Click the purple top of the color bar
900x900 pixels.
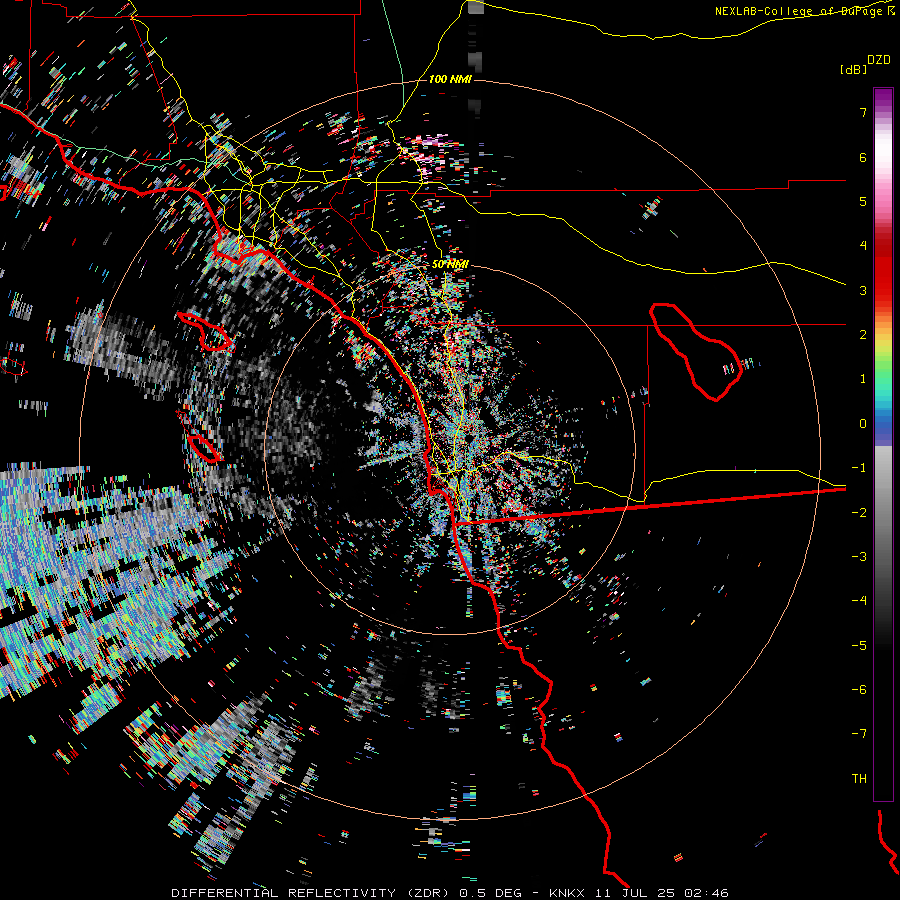[x=883, y=98]
